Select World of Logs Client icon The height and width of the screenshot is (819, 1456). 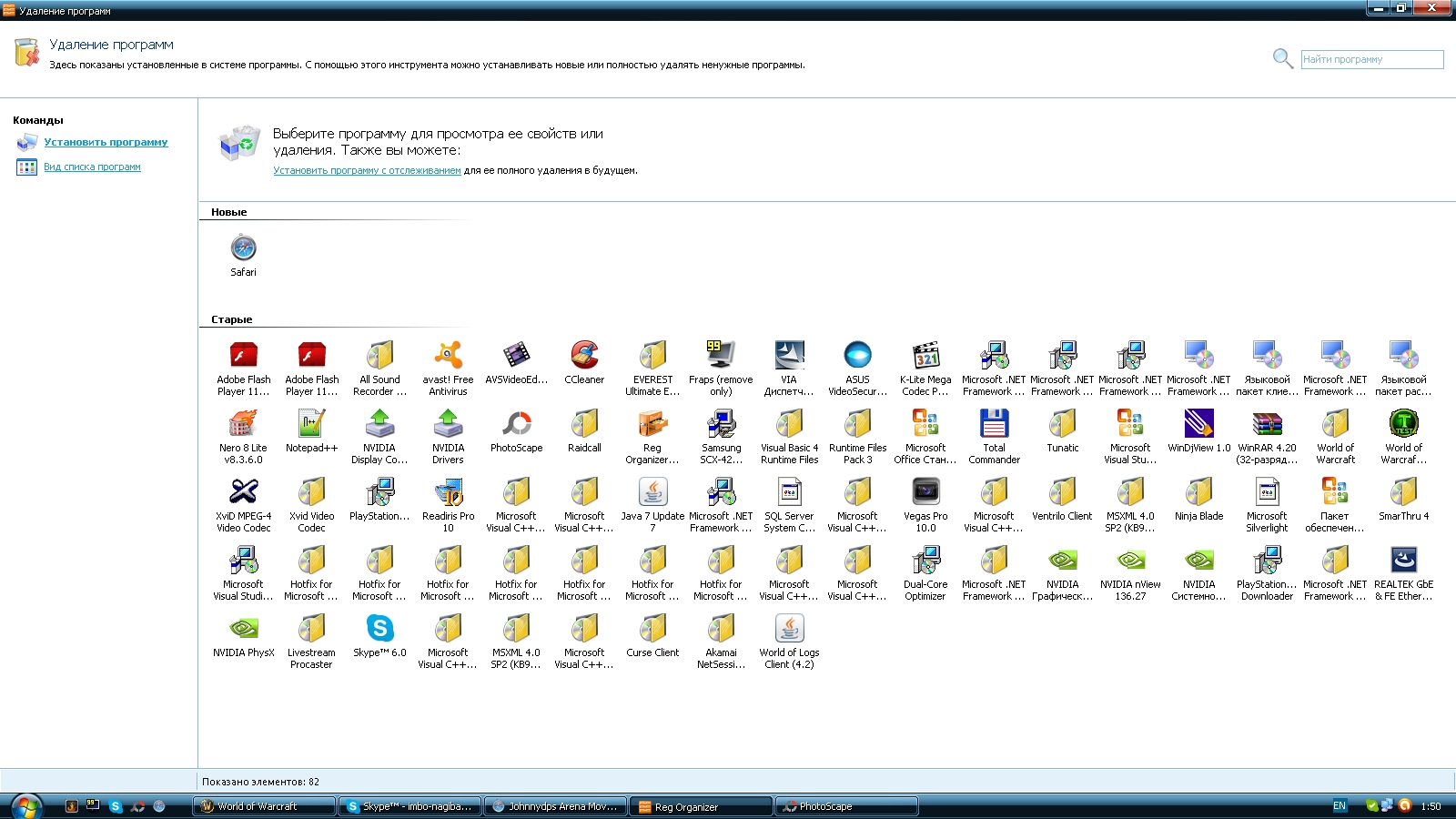789,628
